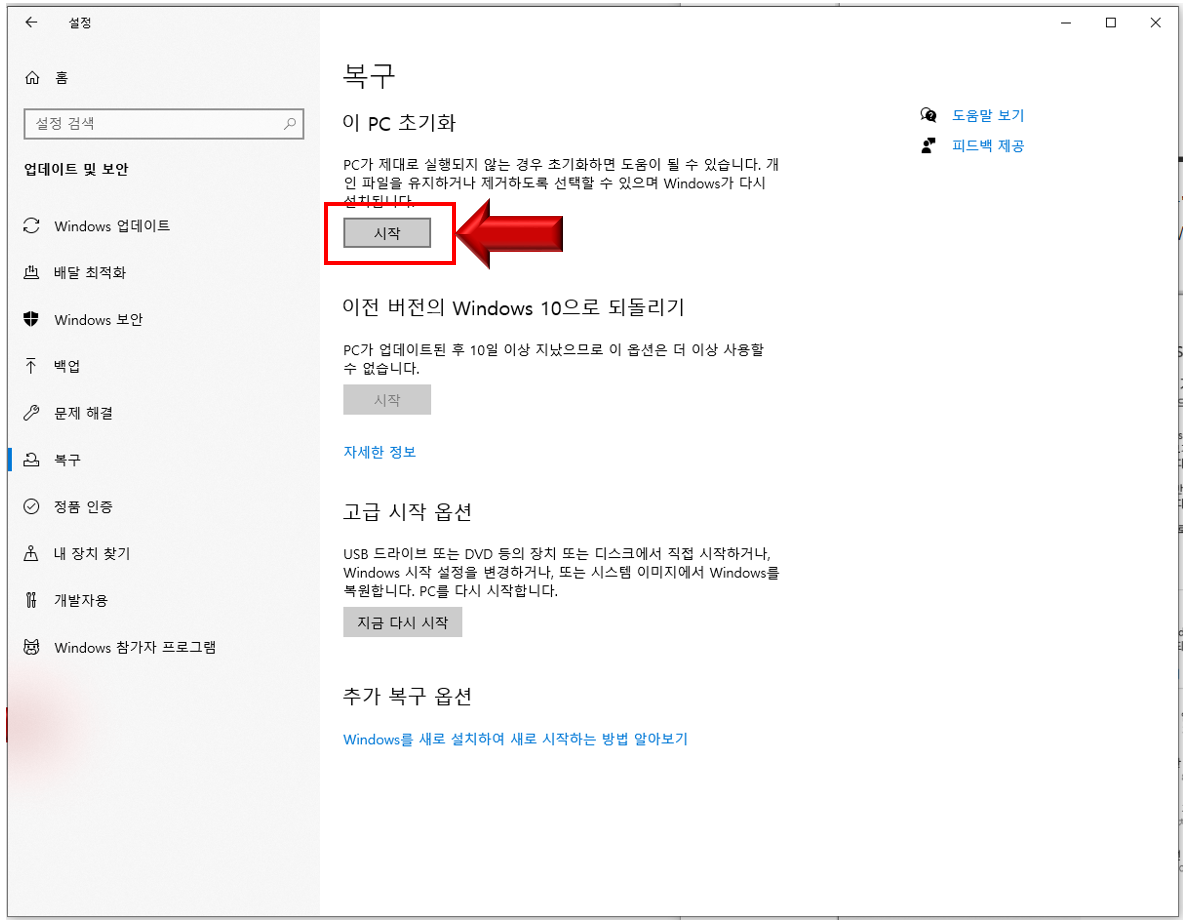Focus the 설정 검색 input field
The height and width of the screenshot is (922, 1186).
pos(164,123)
